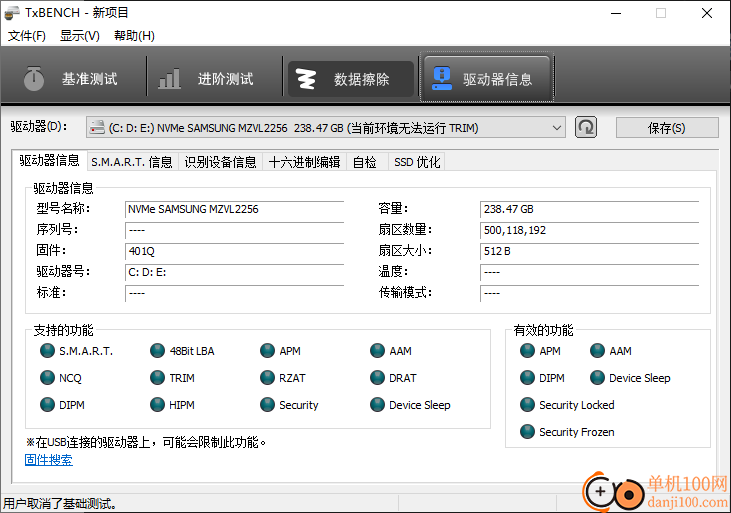Screen dimensions: 731x513
Task: Select the 驱动器信息 sub-tab
Action: click(49, 161)
